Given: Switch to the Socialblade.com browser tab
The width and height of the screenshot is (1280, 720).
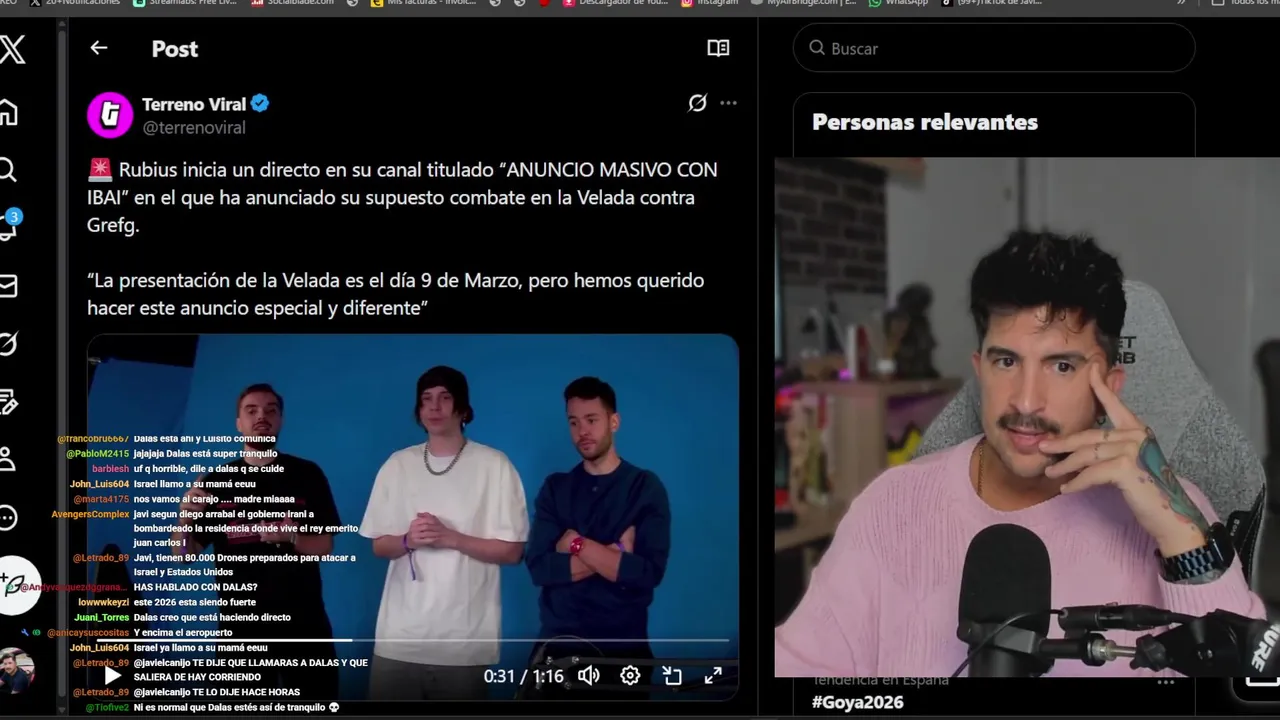Looking at the screenshot, I should tap(291, 3).
